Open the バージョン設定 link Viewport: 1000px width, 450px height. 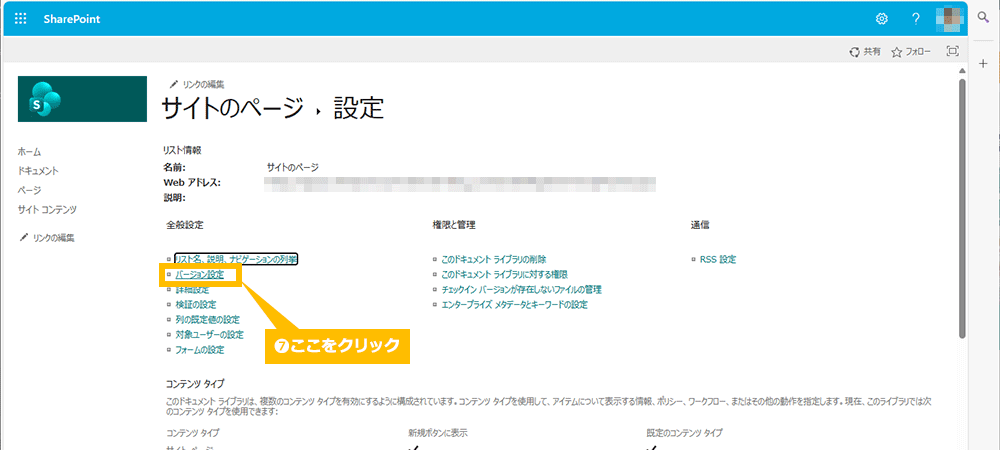[x=200, y=275]
